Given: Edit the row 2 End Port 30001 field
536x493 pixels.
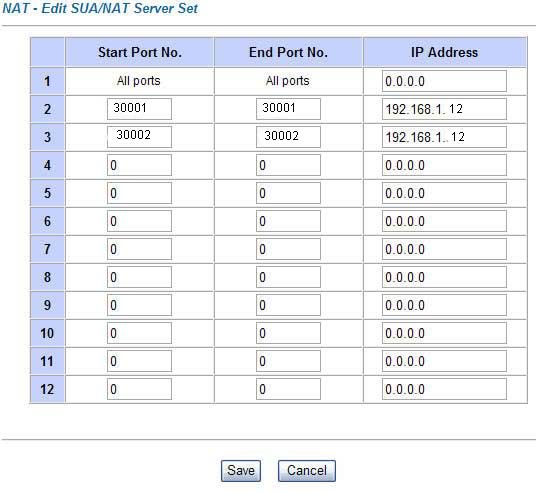Looking at the screenshot, I should tap(288, 109).
